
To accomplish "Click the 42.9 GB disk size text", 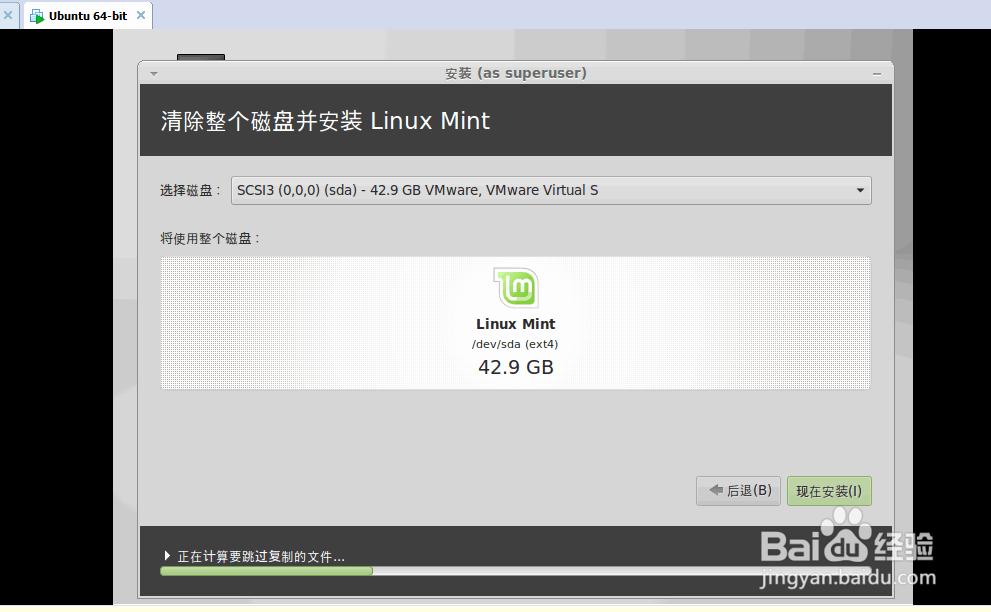I will tap(516, 367).
